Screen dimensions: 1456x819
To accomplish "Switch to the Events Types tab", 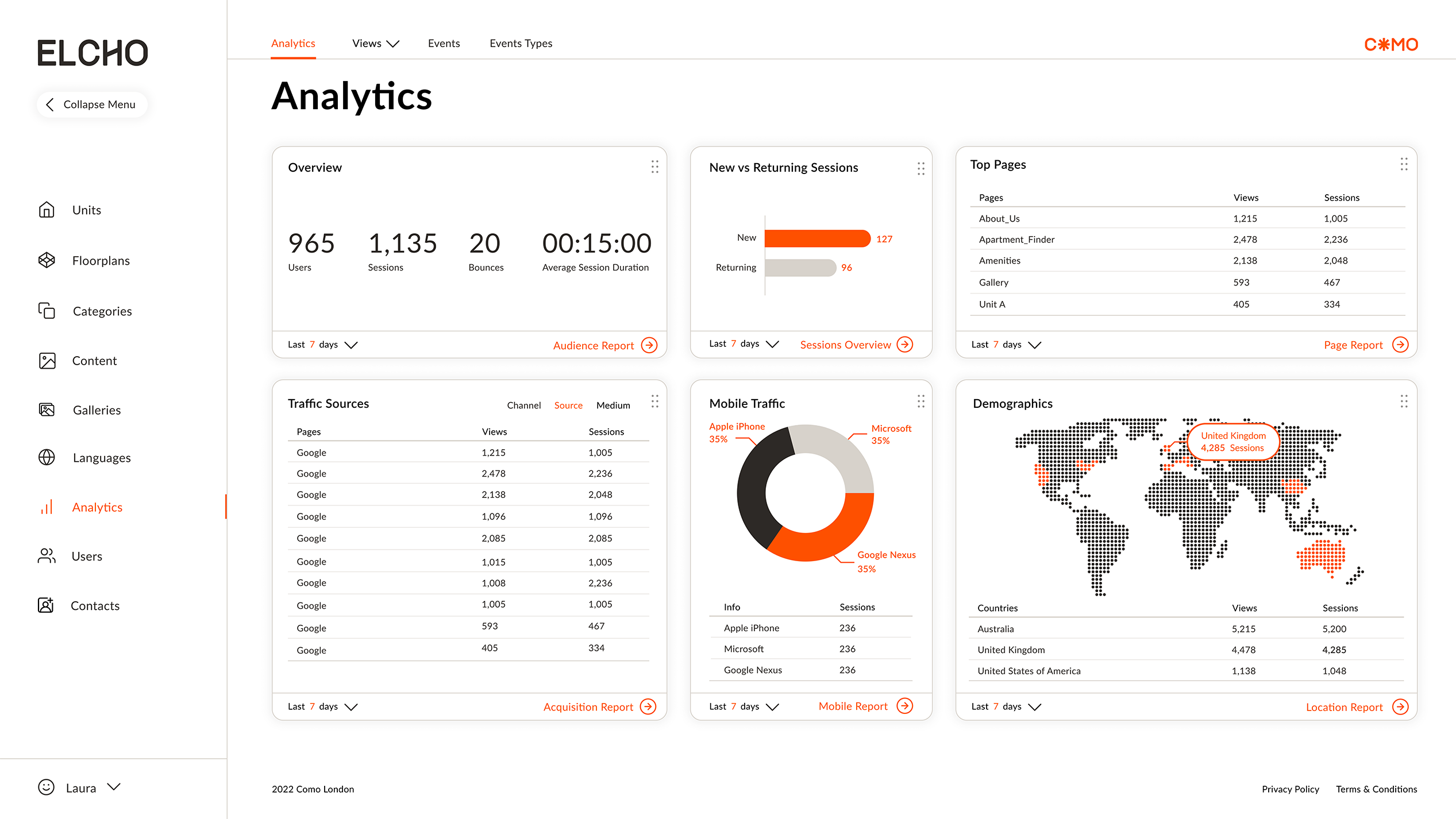I will pos(521,44).
